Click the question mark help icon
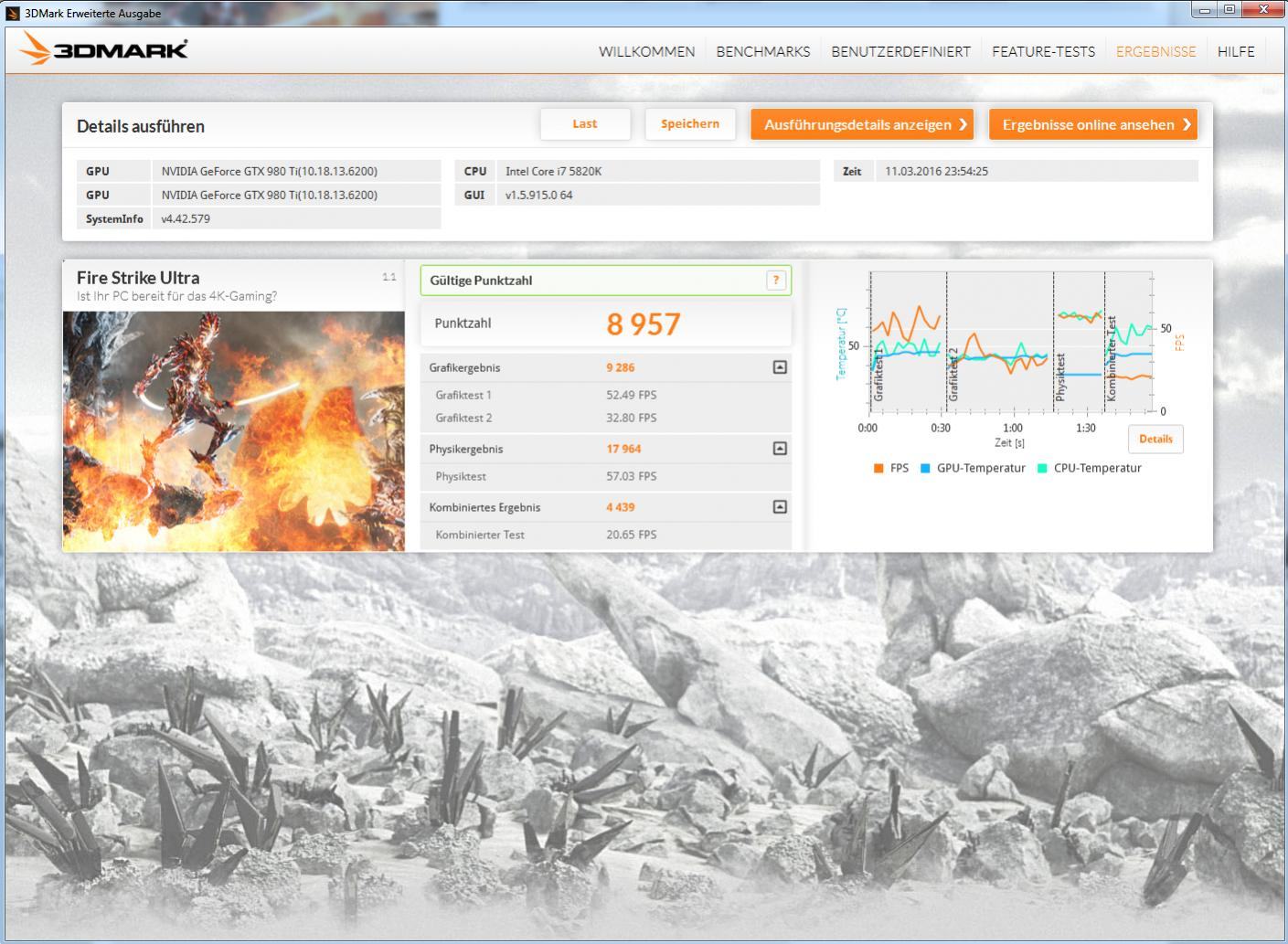Screen dimensions: 1288x944 (x=775, y=281)
